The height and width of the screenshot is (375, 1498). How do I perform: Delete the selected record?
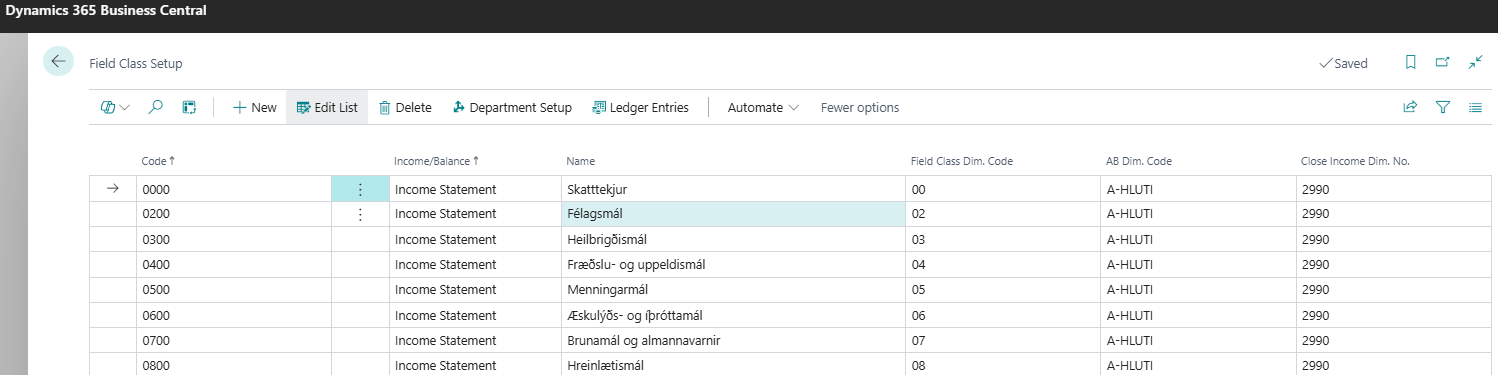405,107
